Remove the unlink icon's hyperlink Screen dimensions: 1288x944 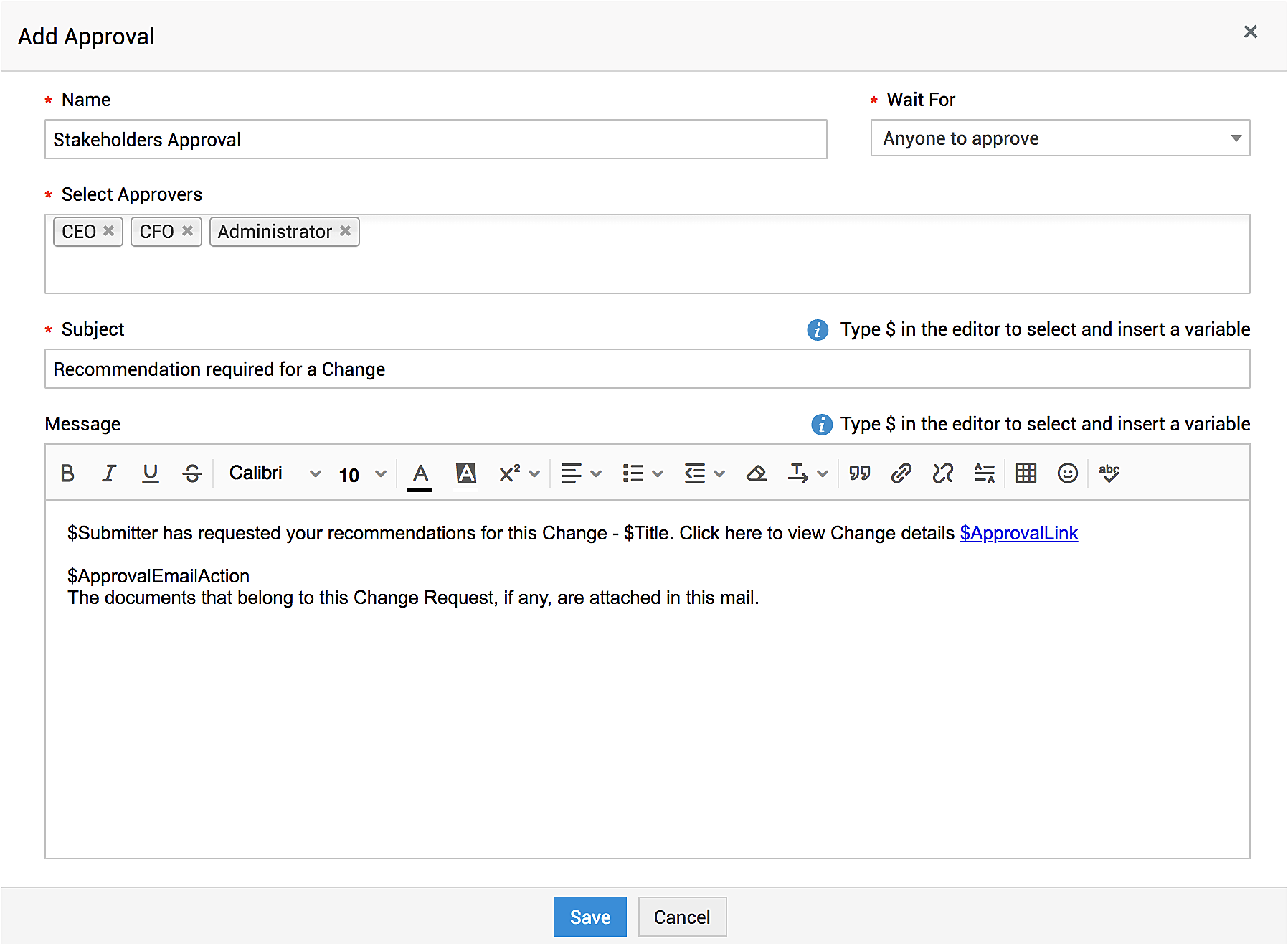tap(942, 473)
